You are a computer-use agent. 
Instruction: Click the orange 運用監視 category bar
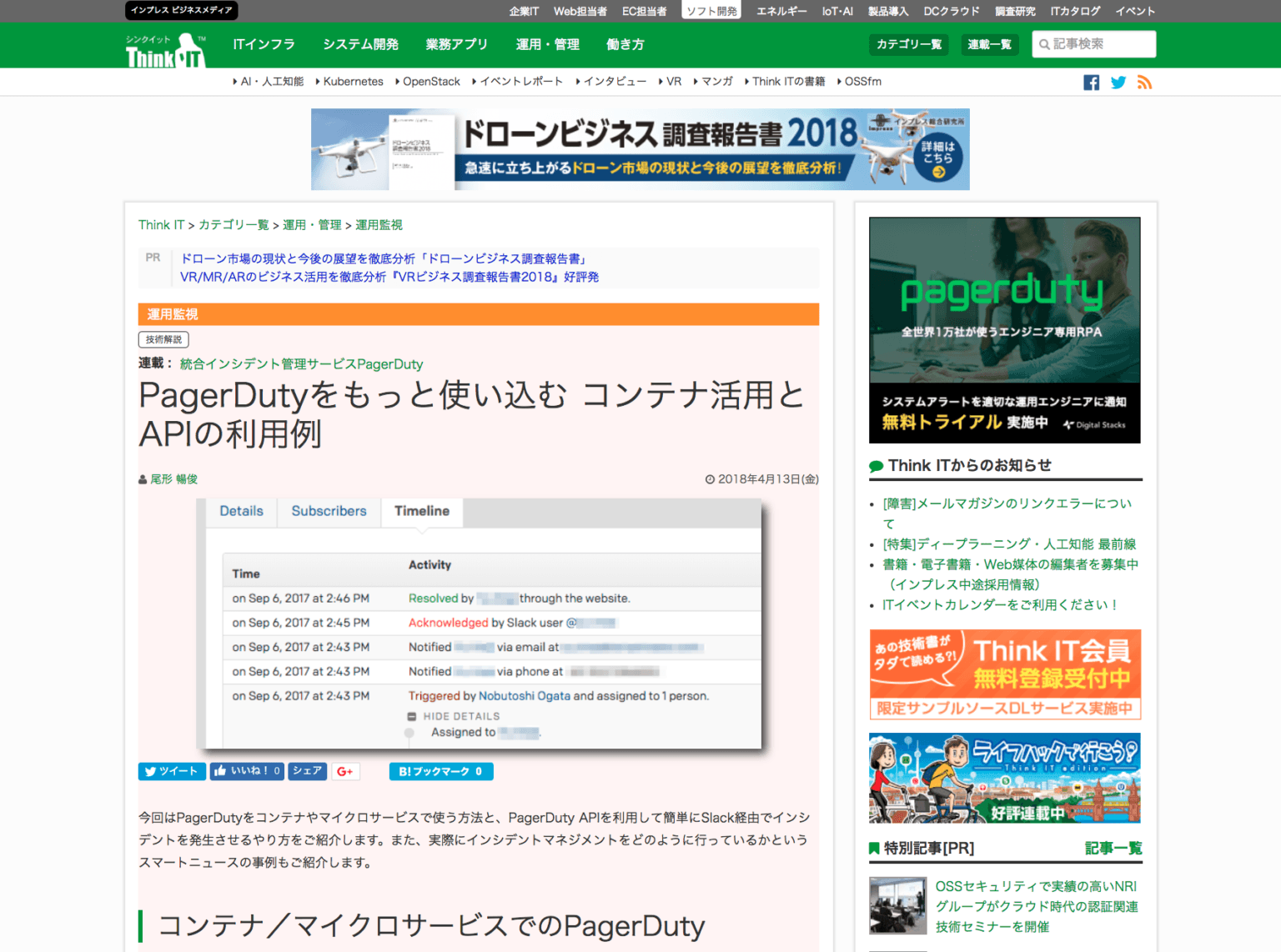[x=479, y=314]
